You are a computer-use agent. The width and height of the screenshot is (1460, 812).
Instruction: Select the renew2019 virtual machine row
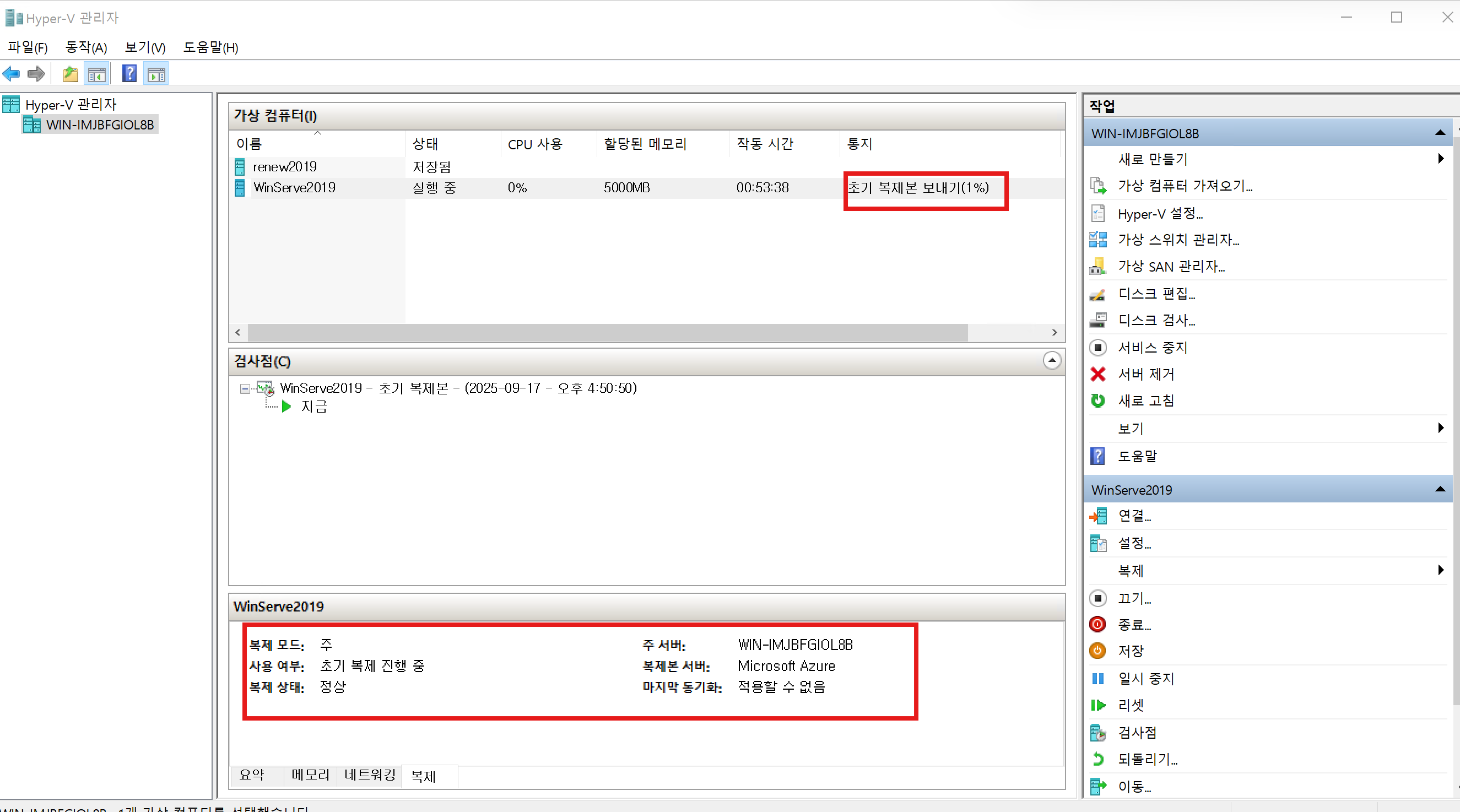click(284, 166)
